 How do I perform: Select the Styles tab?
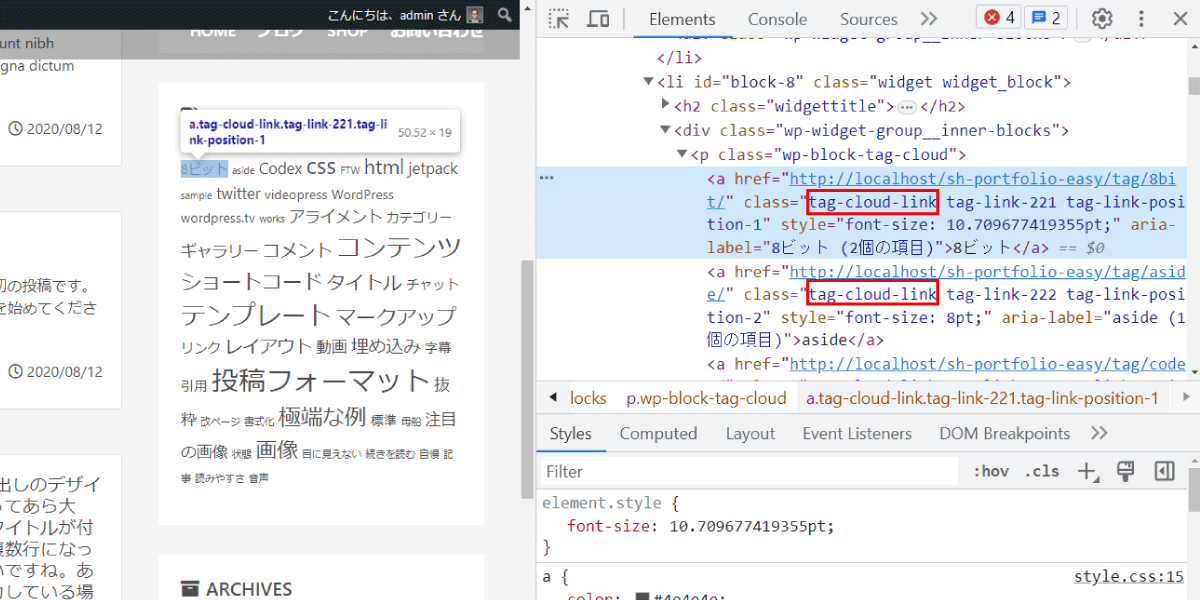coord(570,433)
